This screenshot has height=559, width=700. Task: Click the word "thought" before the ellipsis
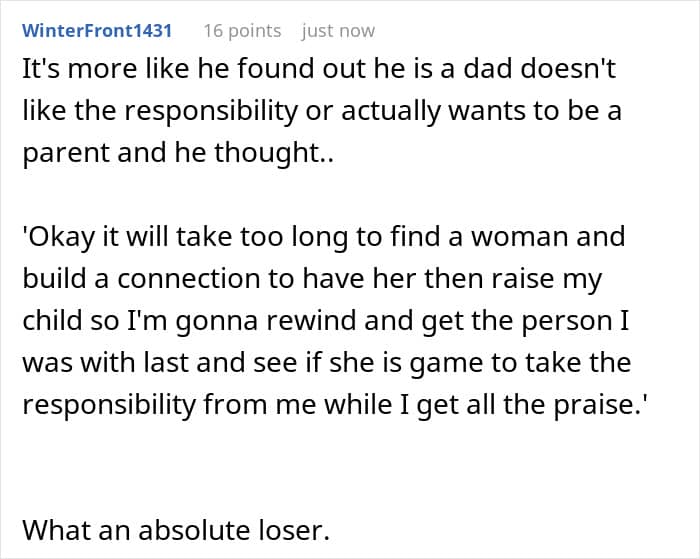(266, 153)
